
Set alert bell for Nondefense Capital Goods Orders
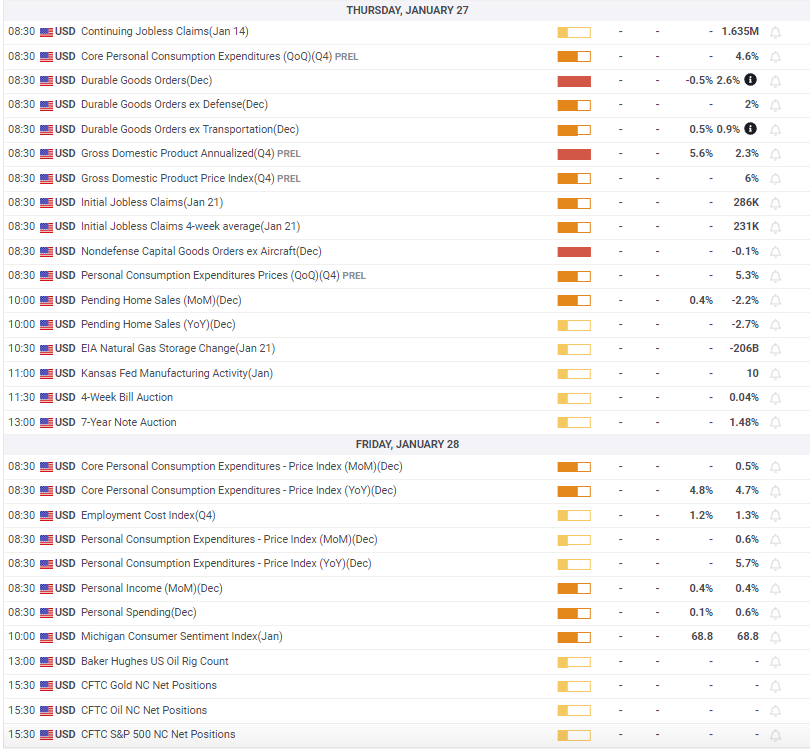coord(775,252)
